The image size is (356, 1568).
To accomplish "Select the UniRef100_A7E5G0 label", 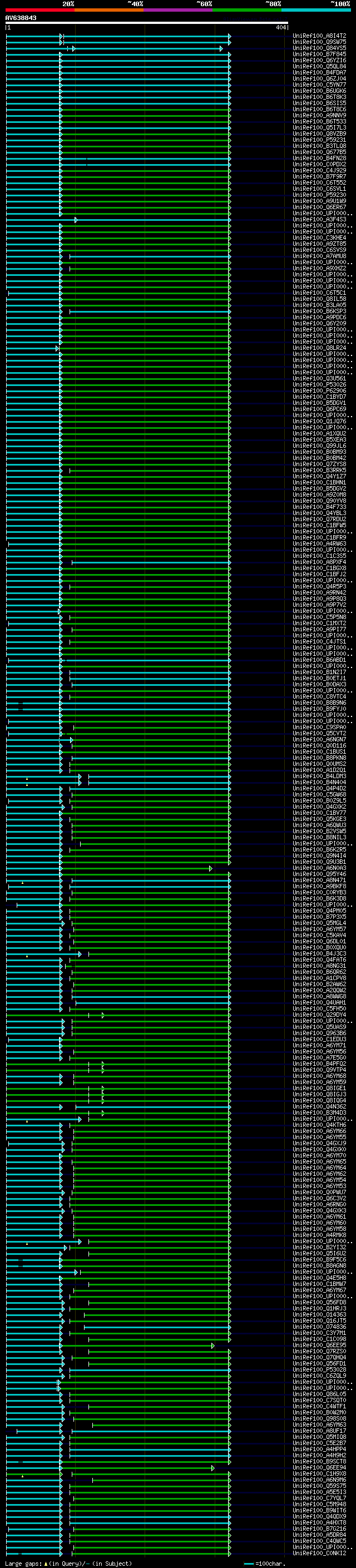I will (x=319, y=1058).
